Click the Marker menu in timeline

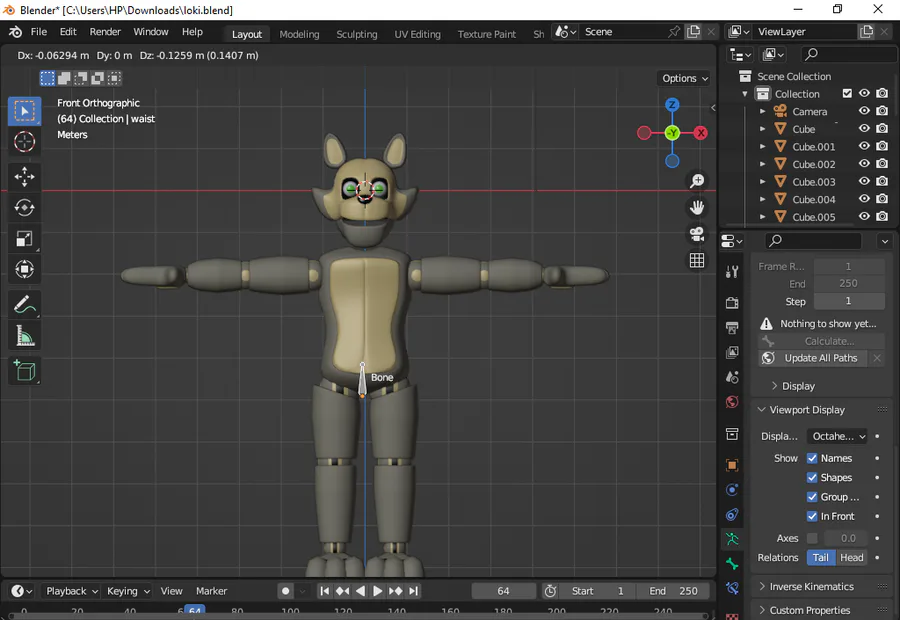point(211,591)
